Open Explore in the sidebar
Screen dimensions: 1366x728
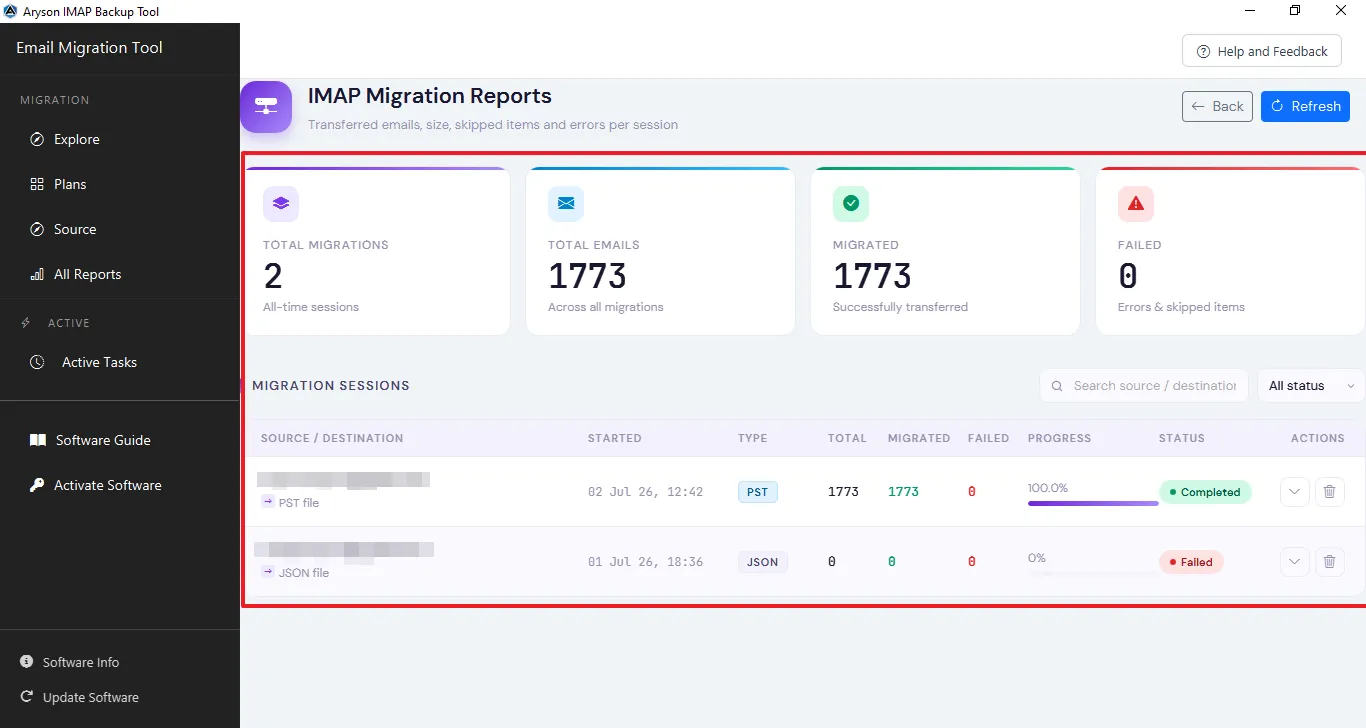point(76,139)
